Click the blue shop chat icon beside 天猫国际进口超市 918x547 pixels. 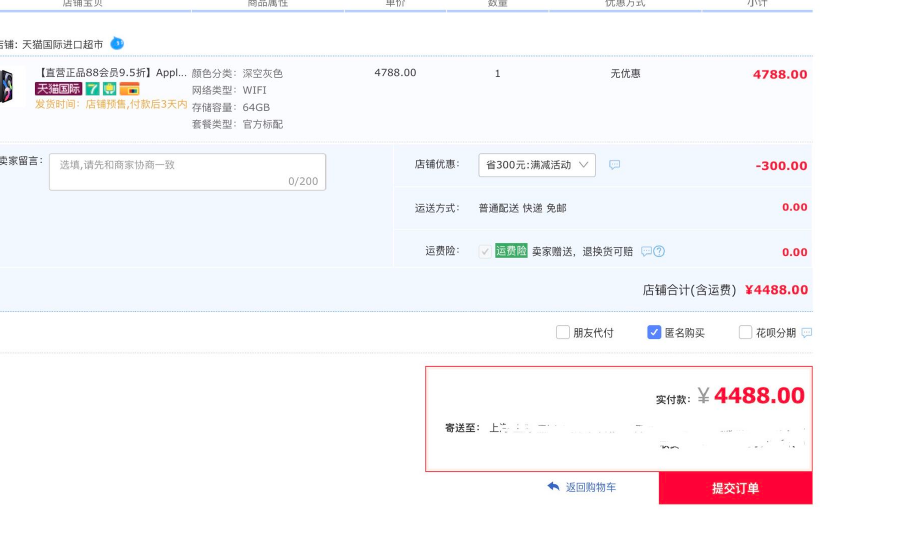point(117,43)
